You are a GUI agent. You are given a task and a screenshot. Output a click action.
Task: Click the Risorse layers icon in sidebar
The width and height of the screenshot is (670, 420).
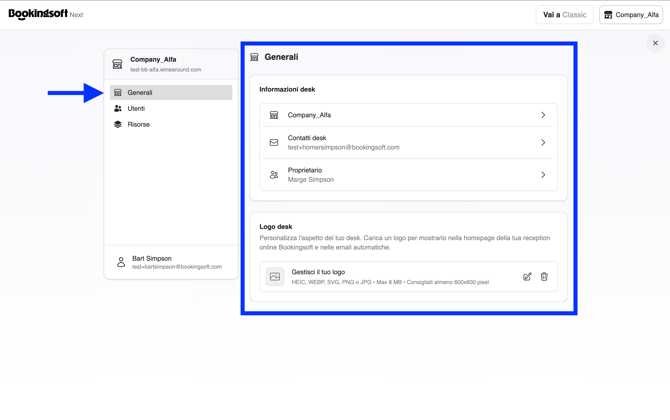(118, 124)
